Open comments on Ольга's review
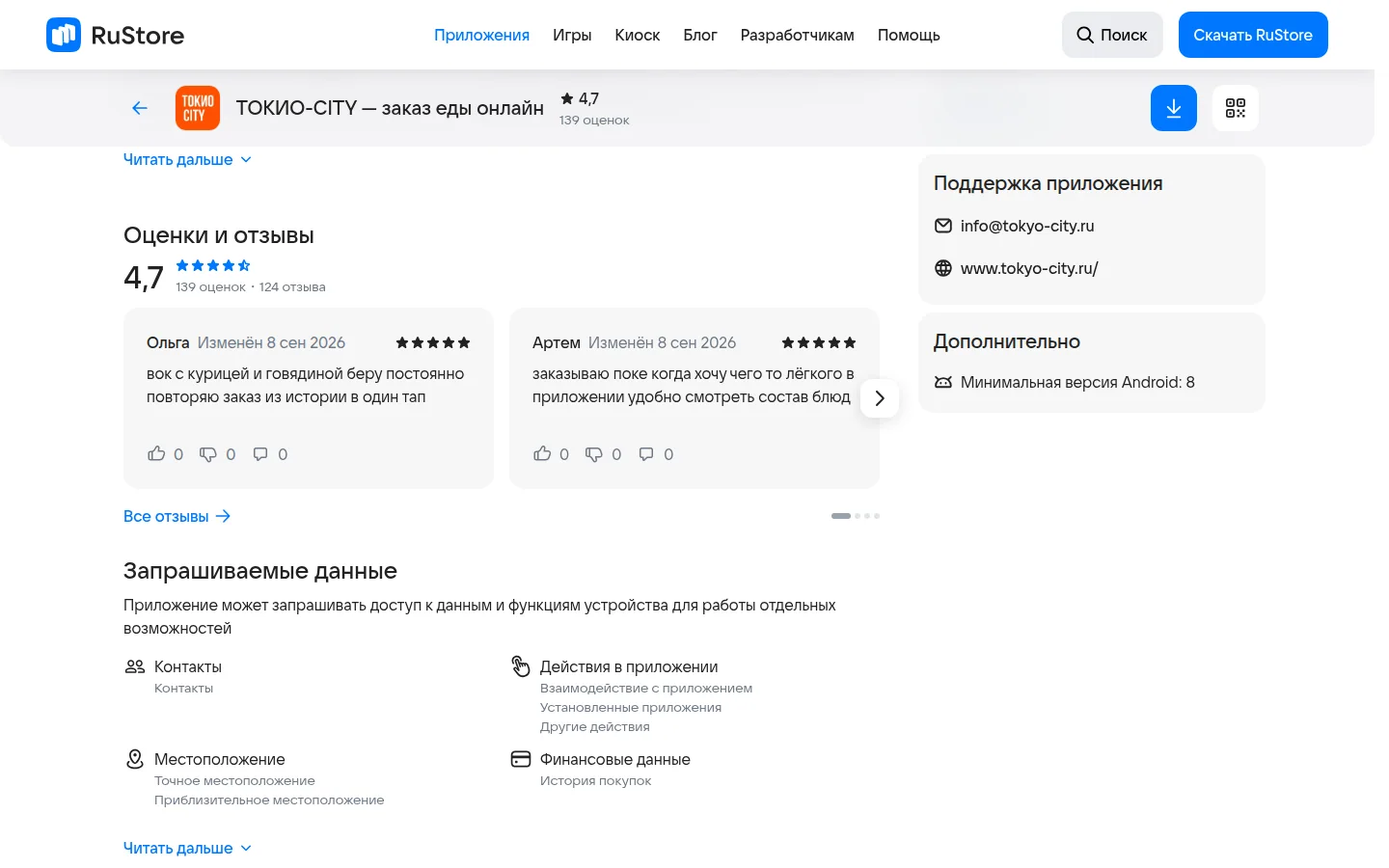The width and height of the screenshot is (1389, 868). [x=260, y=454]
